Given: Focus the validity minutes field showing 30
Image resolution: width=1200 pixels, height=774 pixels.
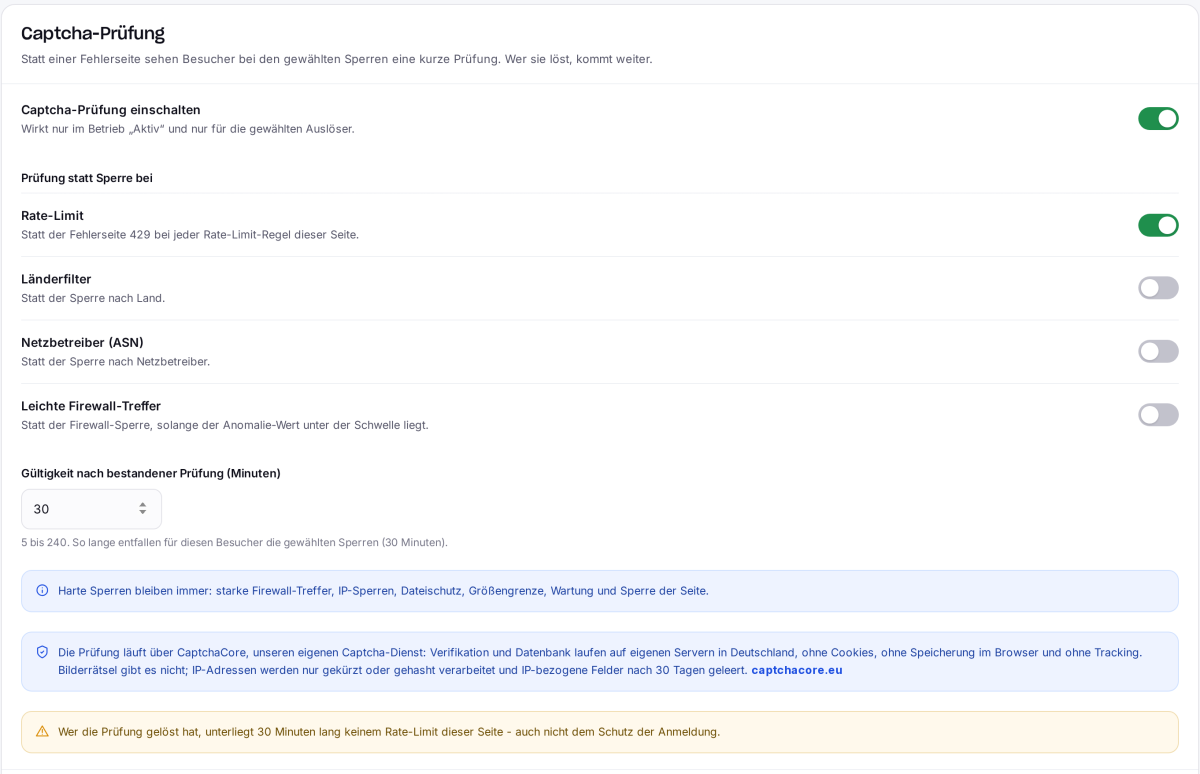Looking at the screenshot, I should point(91,509).
